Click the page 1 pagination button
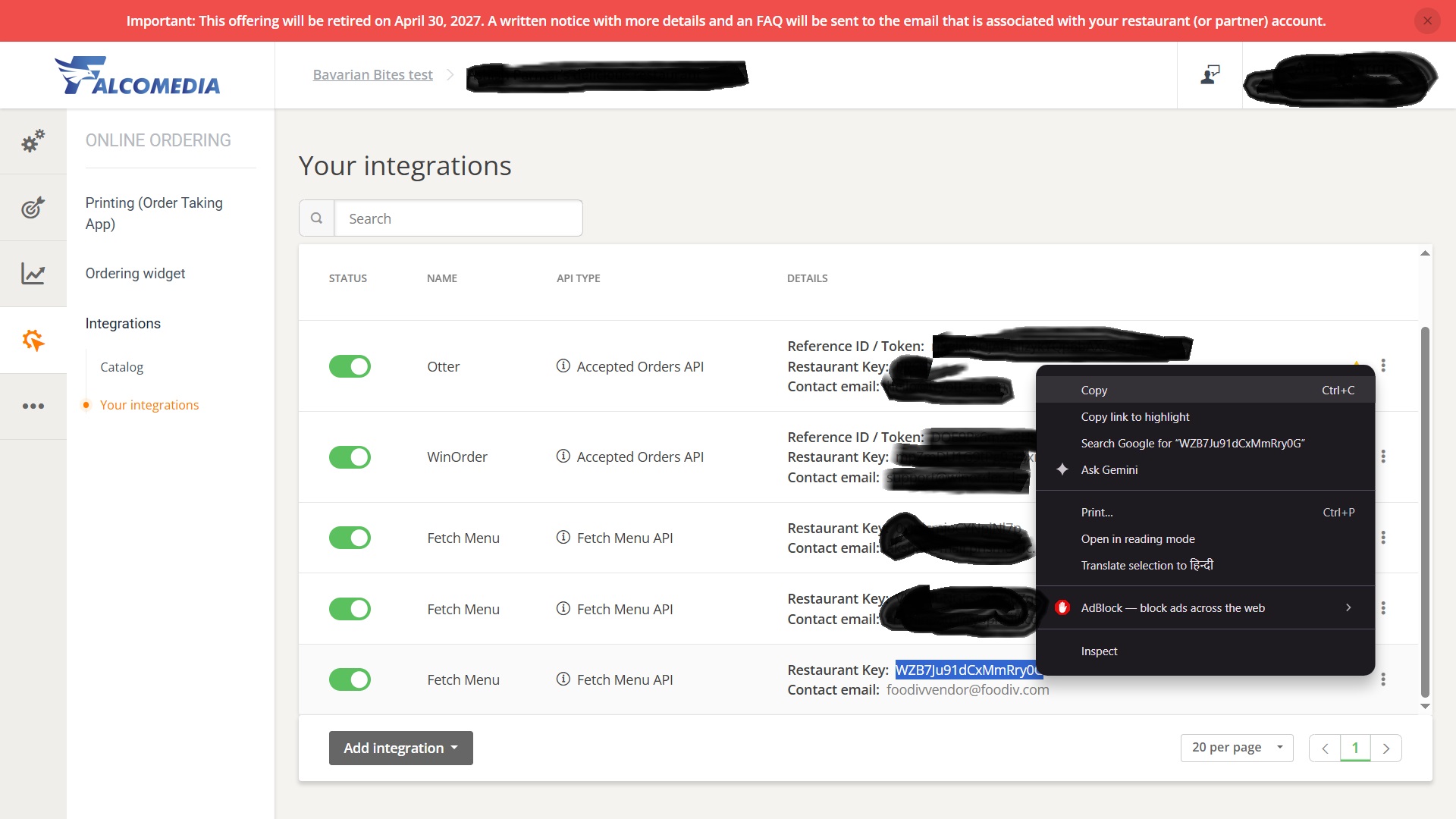Image resolution: width=1456 pixels, height=819 pixels. (x=1355, y=748)
